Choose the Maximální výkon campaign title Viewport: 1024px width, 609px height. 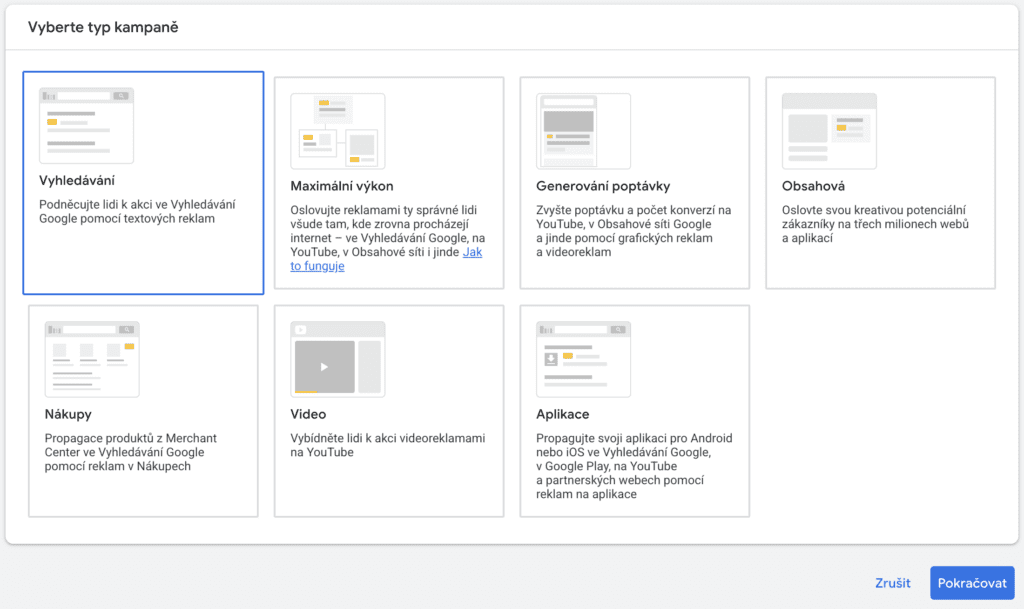[x=342, y=186]
